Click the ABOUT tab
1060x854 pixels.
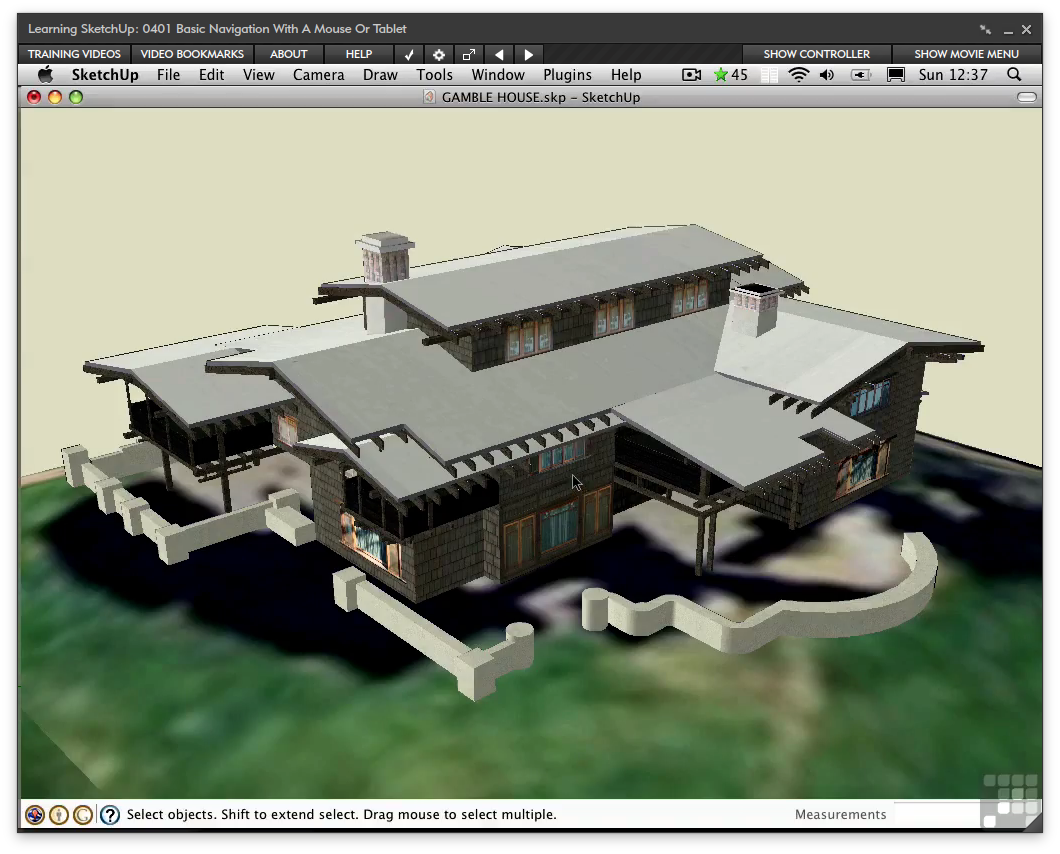tap(289, 54)
